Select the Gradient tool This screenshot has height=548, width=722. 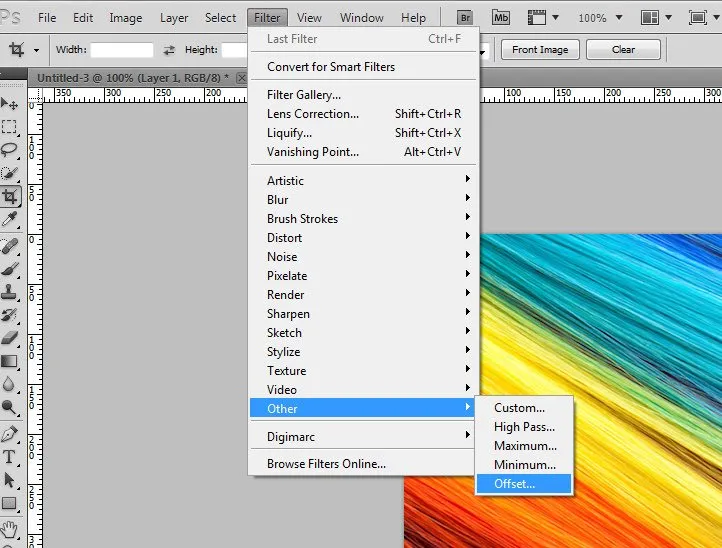point(9,361)
